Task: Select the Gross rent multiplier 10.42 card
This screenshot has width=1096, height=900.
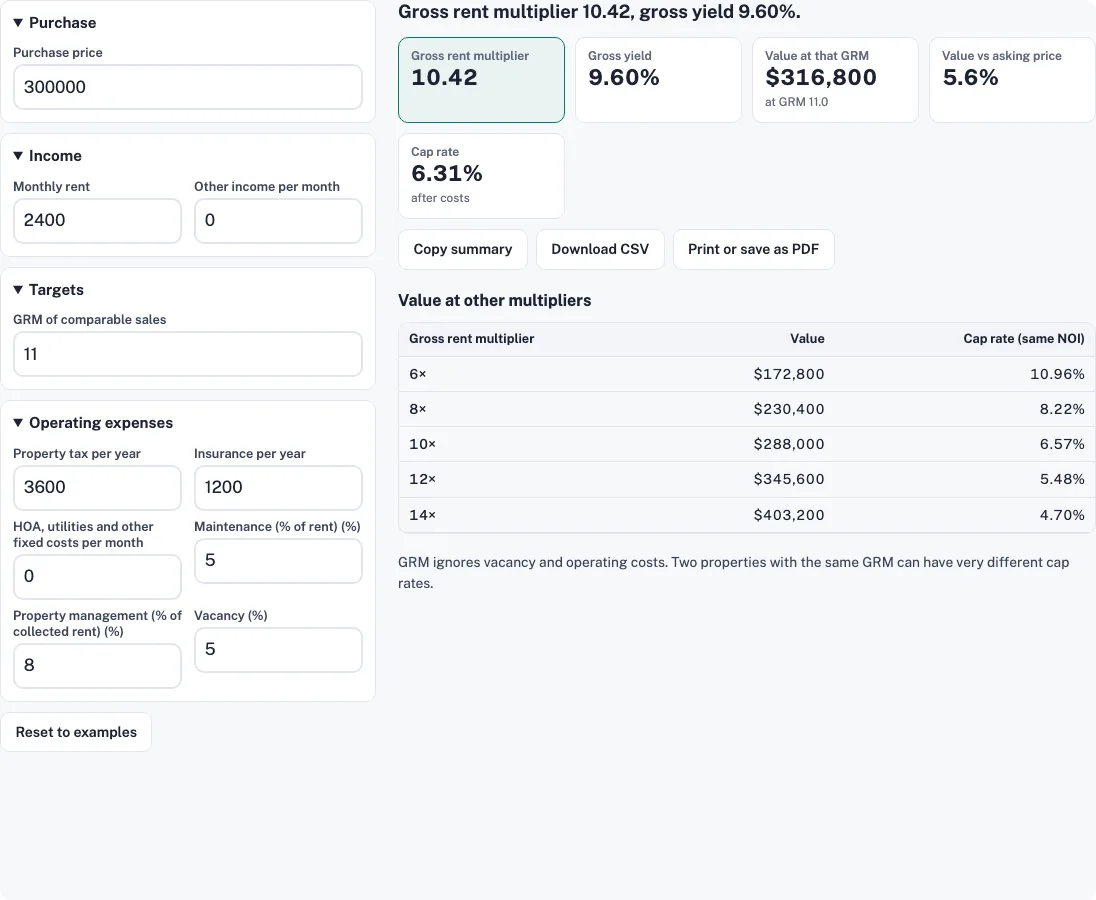Action: (x=481, y=80)
